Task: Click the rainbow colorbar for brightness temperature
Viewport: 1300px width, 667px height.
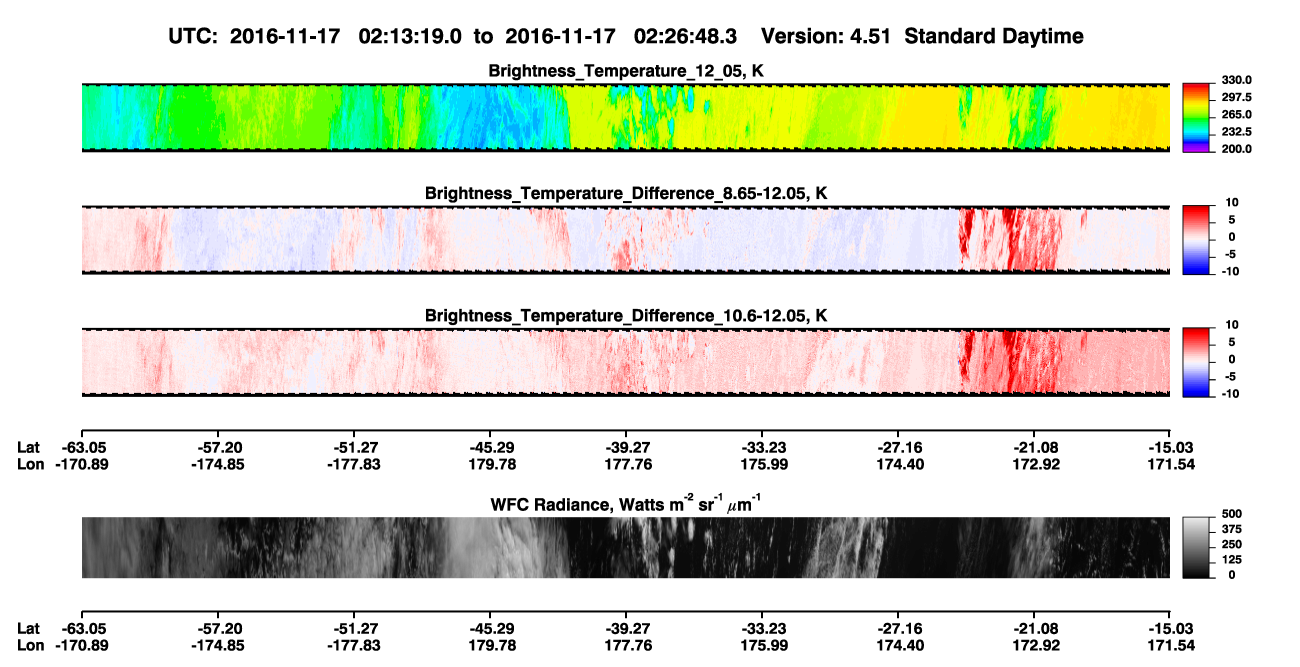Action: pyautogui.click(x=1196, y=117)
